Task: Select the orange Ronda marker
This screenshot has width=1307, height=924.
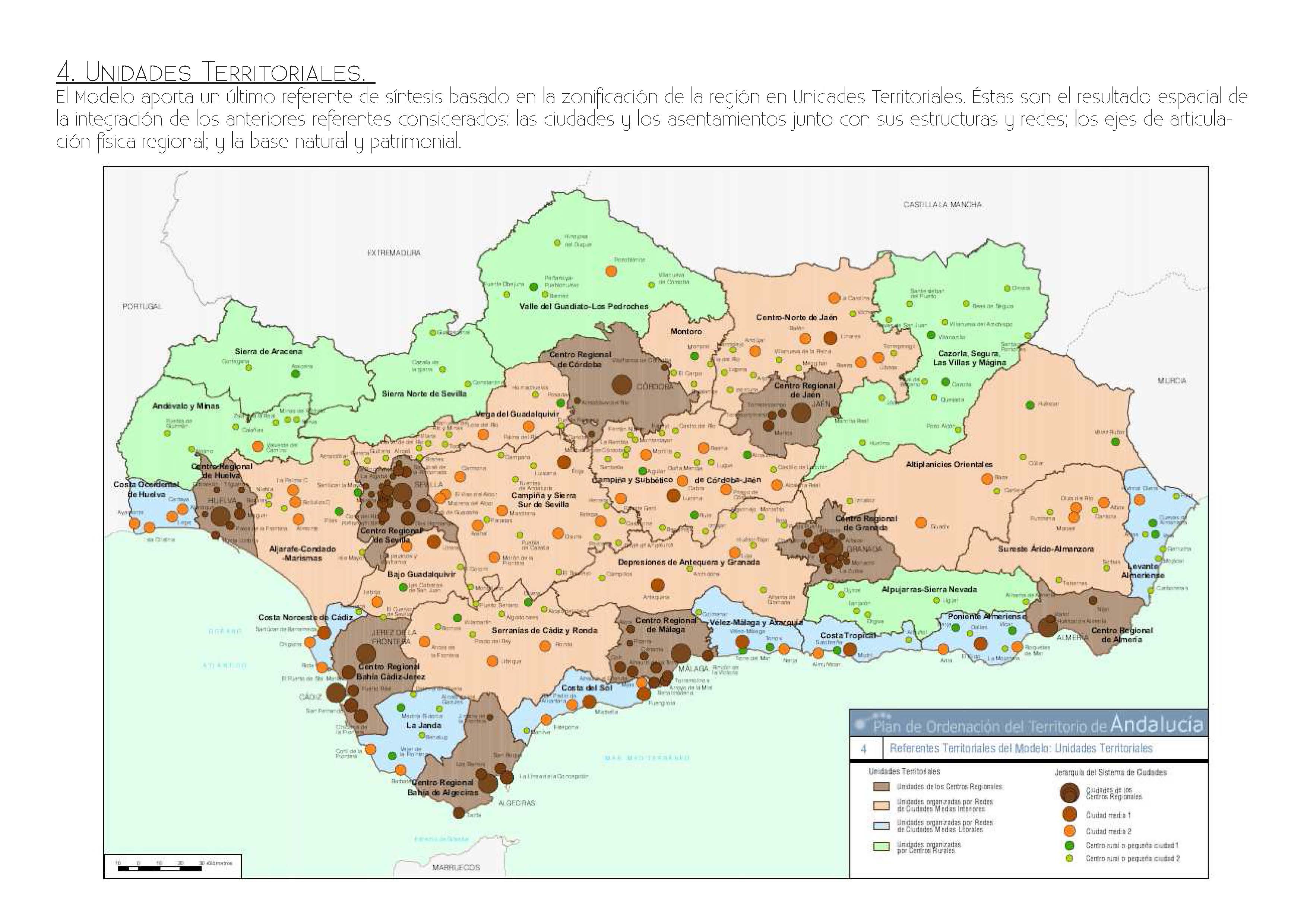Action: click(x=545, y=646)
